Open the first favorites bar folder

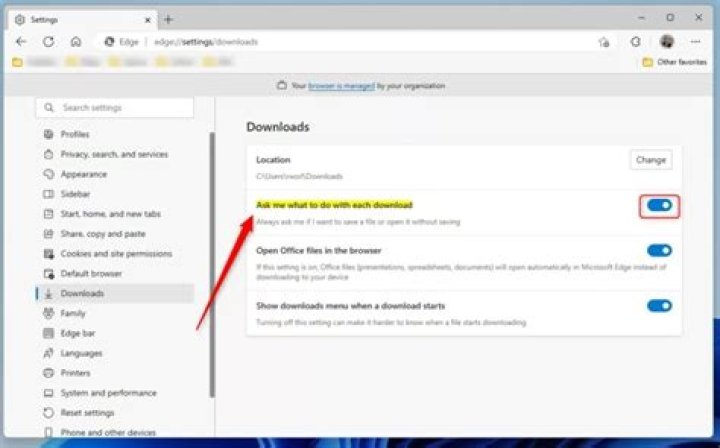click(34, 62)
